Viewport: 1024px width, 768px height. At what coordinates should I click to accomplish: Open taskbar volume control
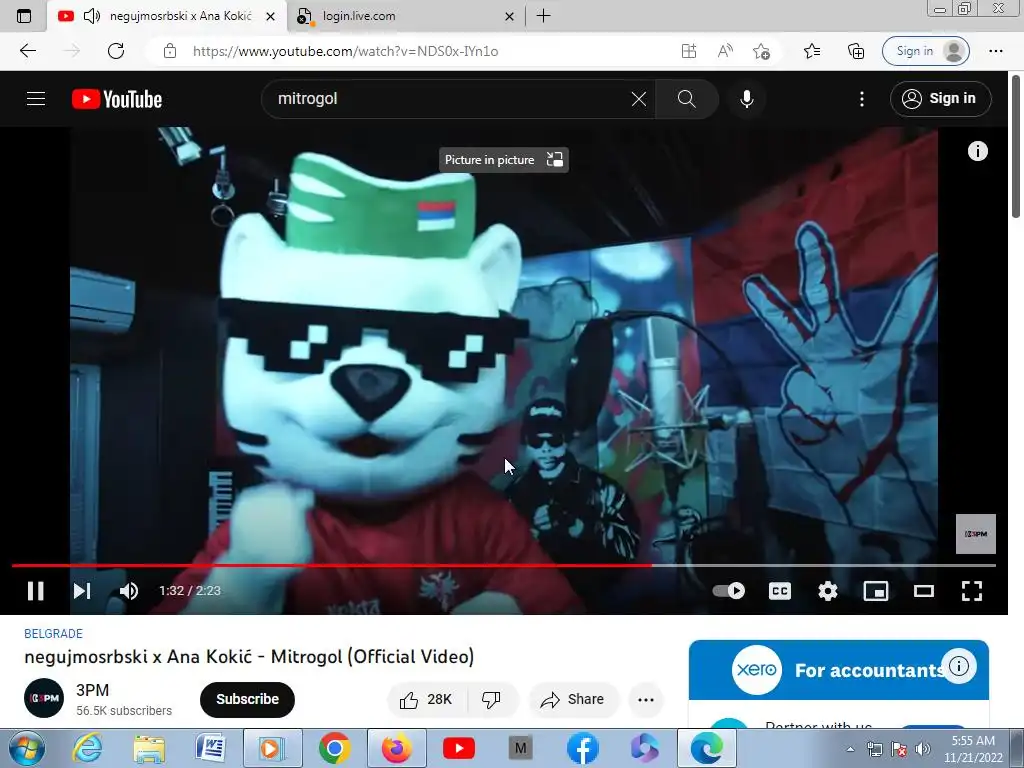[x=923, y=749]
